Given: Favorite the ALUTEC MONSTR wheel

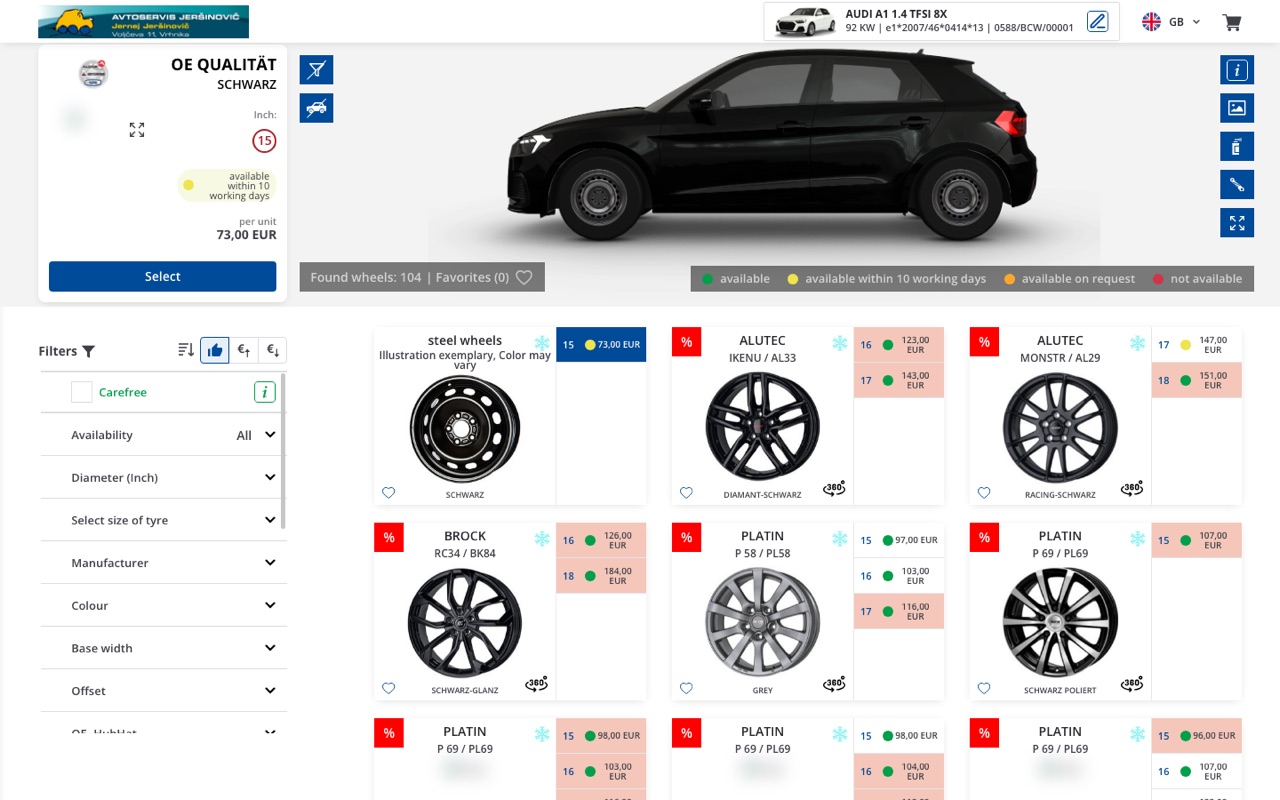Looking at the screenshot, I should pyautogui.click(x=984, y=492).
